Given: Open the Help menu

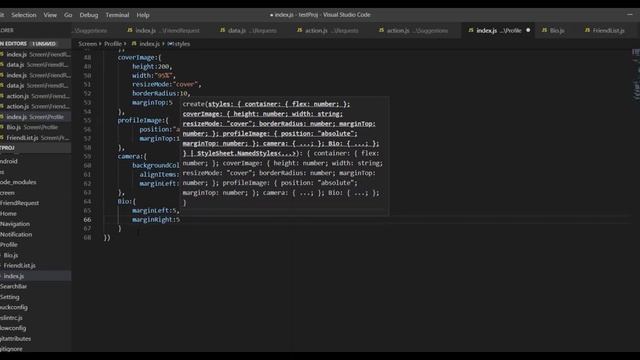Looking at the screenshot, I should [x=143, y=15].
